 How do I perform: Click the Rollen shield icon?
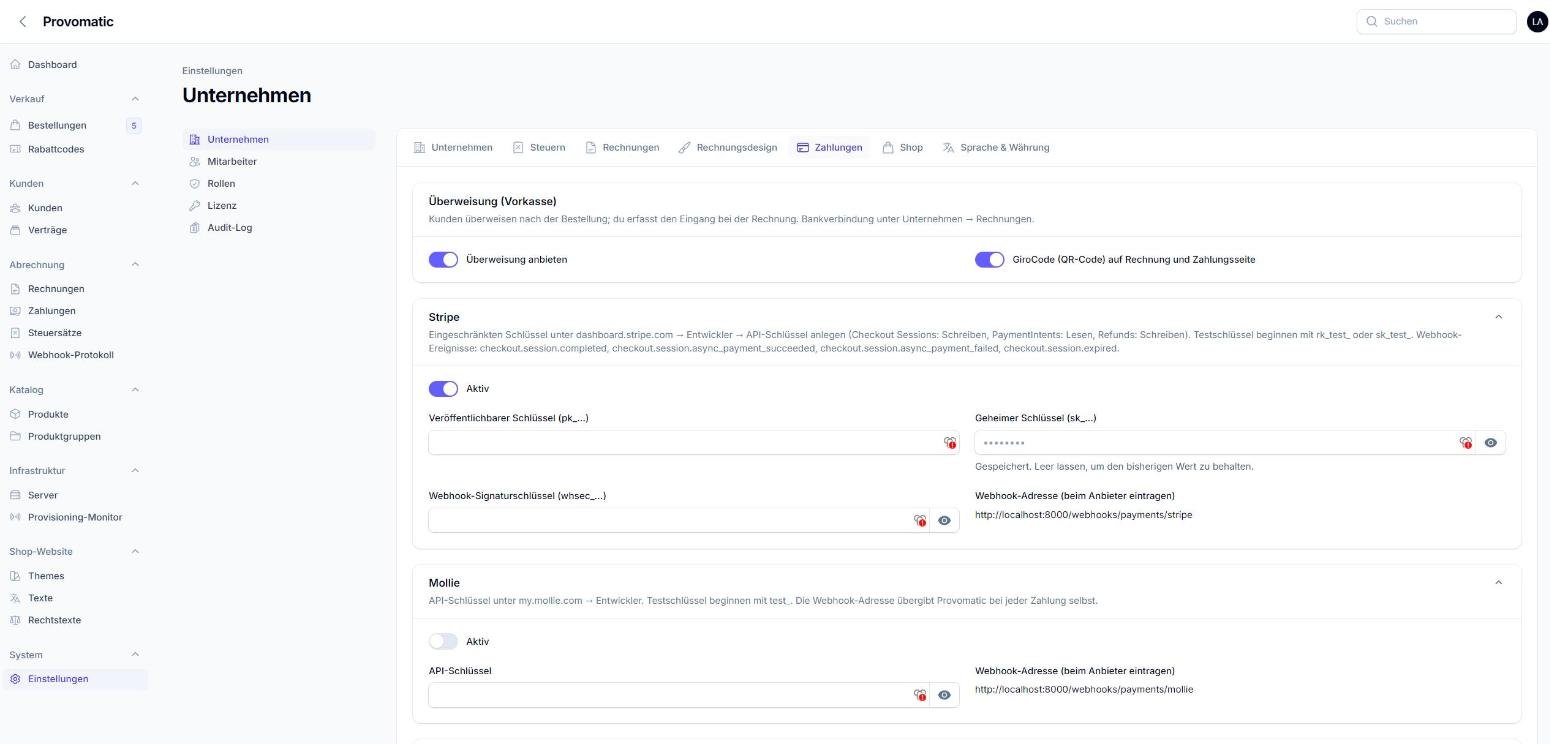coord(195,184)
